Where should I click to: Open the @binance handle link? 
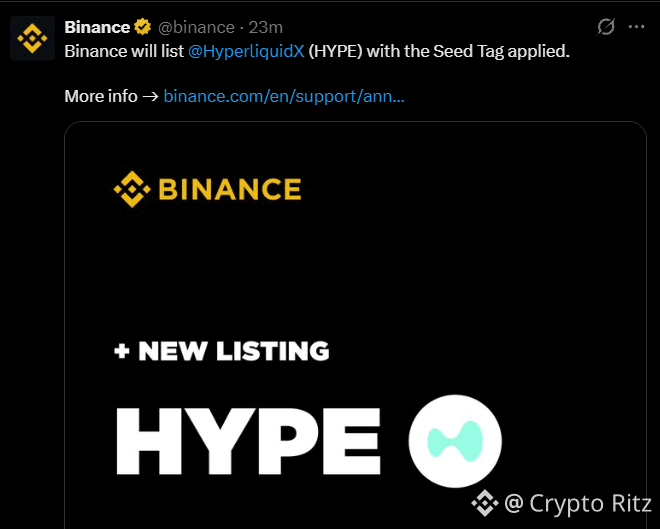click(x=196, y=27)
